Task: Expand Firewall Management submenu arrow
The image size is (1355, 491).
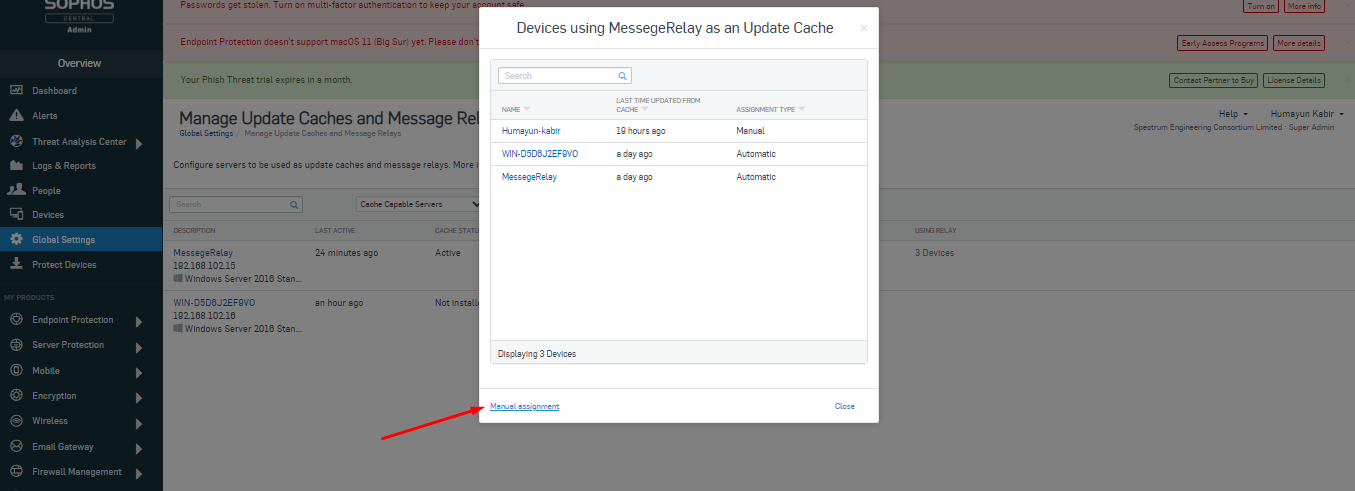Action: coord(139,473)
